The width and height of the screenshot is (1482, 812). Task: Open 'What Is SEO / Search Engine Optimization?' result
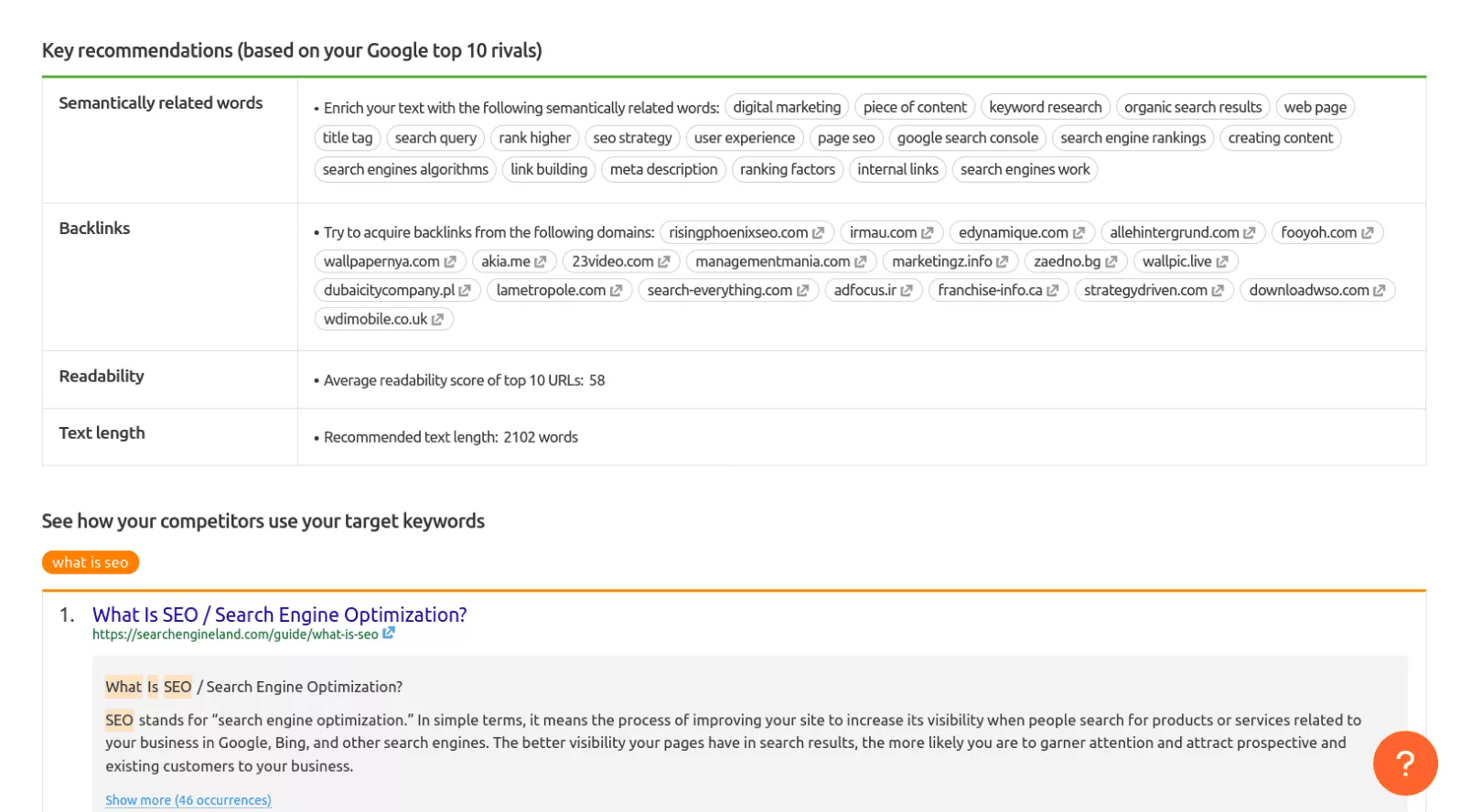(279, 614)
